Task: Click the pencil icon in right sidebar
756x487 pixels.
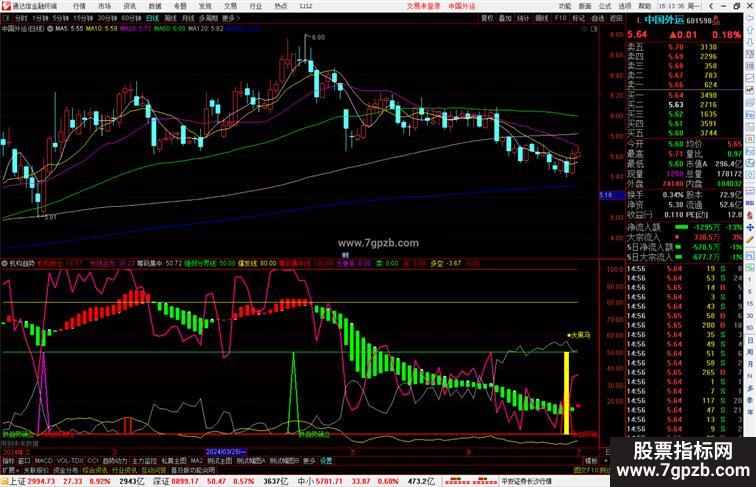Action: (x=750, y=240)
